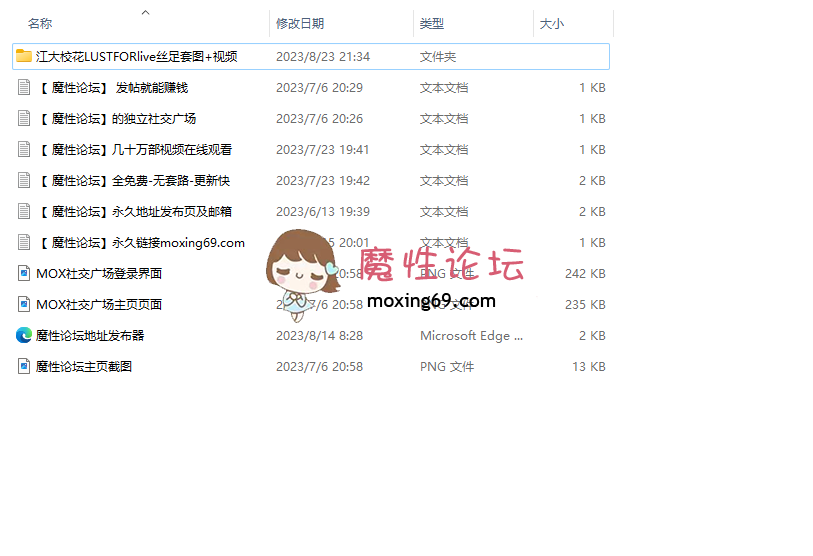Click text file icon beside 全免费-无套路-更新快
The height and width of the screenshot is (556, 813).
pyautogui.click(x=24, y=180)
